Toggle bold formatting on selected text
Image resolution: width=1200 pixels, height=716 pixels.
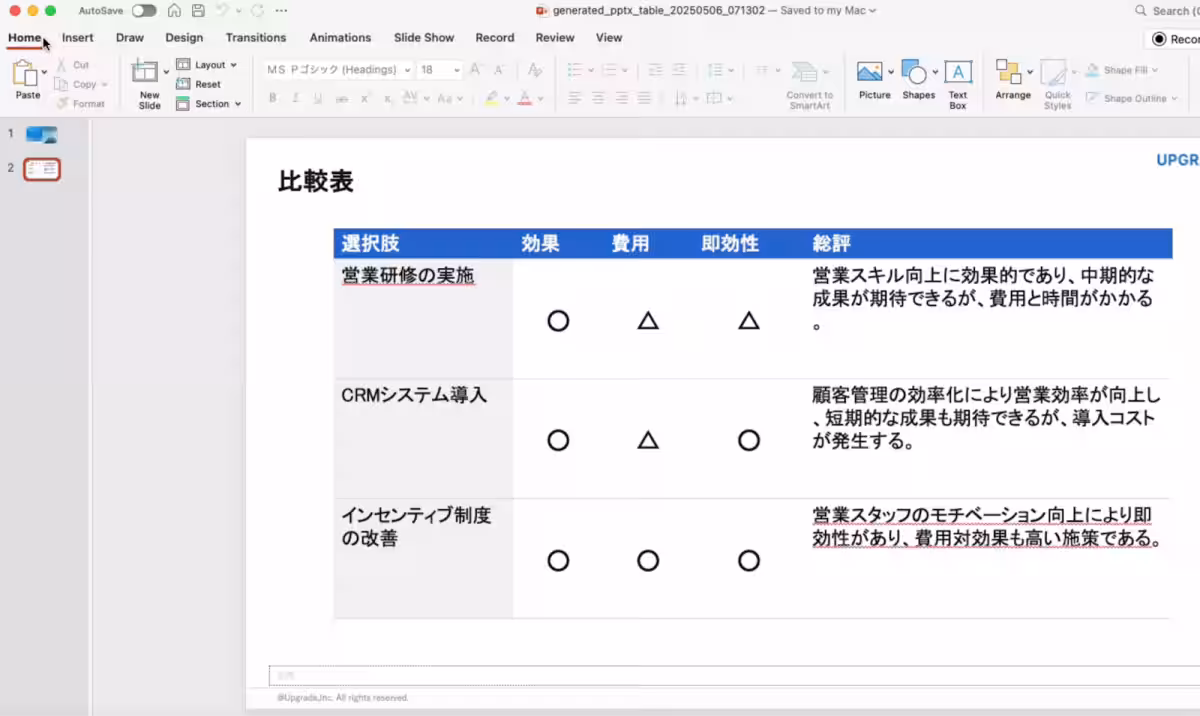click(272, 97)
